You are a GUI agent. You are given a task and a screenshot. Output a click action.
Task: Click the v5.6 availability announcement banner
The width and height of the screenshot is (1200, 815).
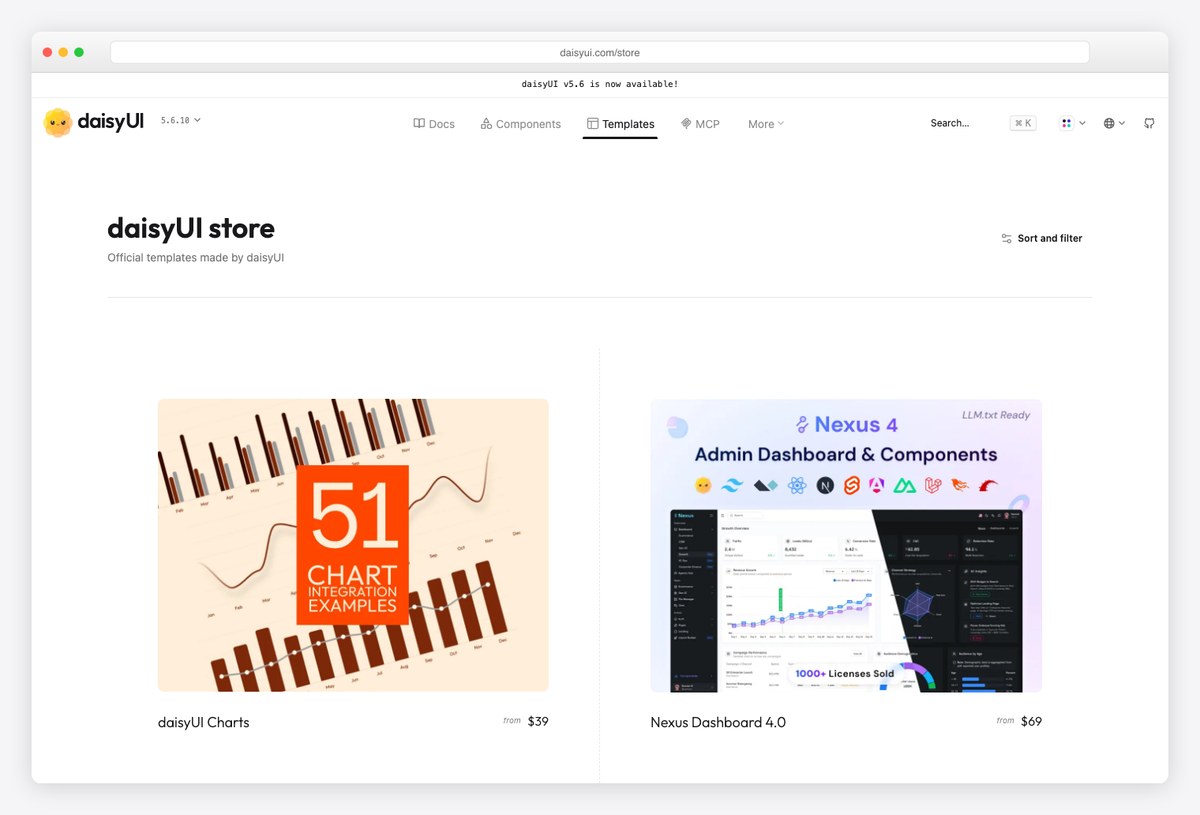point(600,84)
